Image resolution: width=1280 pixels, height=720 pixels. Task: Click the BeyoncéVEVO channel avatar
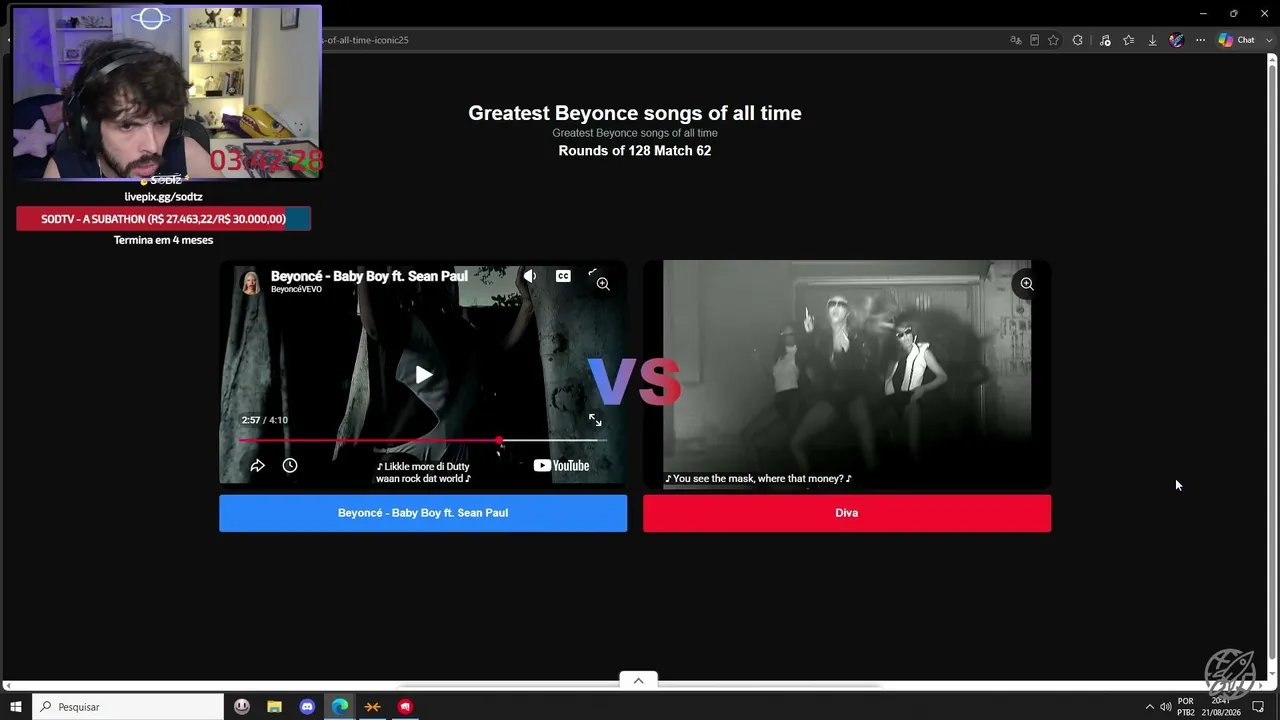(251, 283)
